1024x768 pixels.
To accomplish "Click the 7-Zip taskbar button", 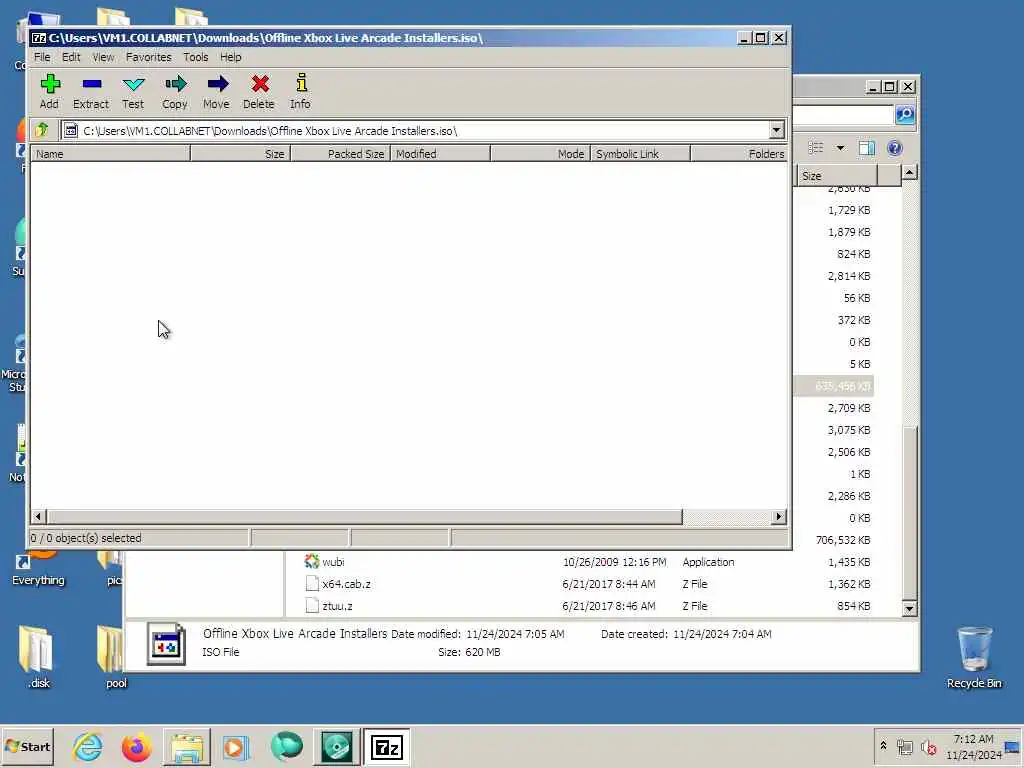I will 387,747.
